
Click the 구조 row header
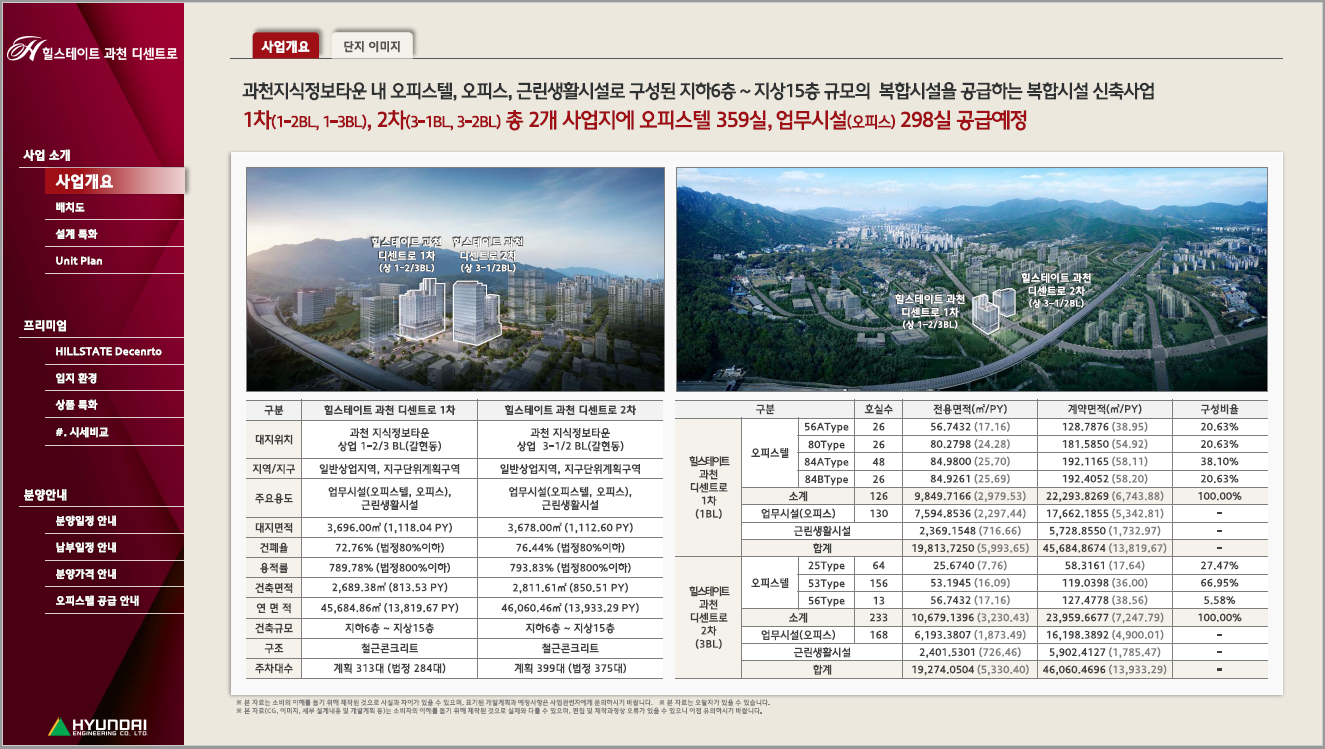coord(274,648)
